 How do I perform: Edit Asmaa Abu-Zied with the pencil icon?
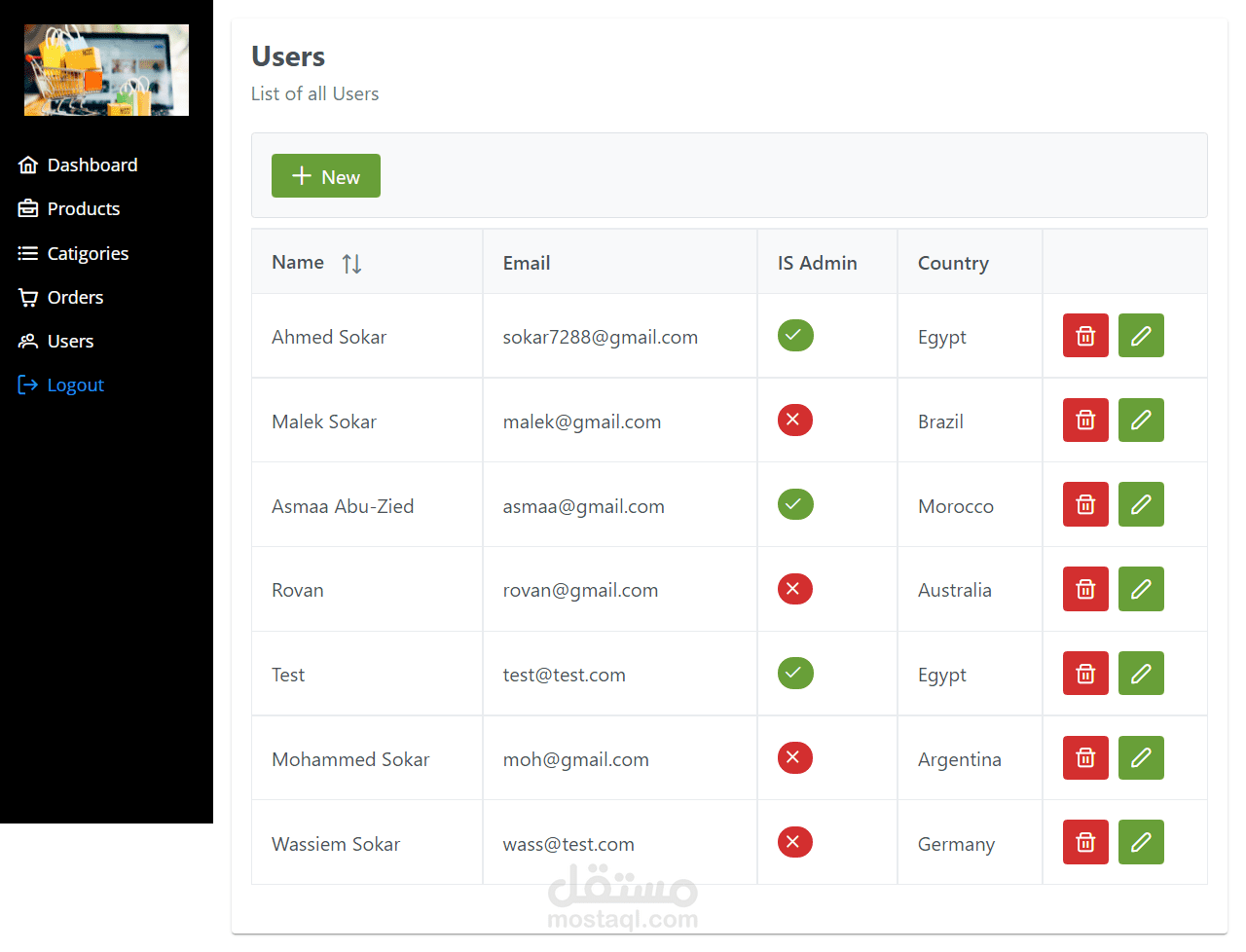pos(1141,505)
